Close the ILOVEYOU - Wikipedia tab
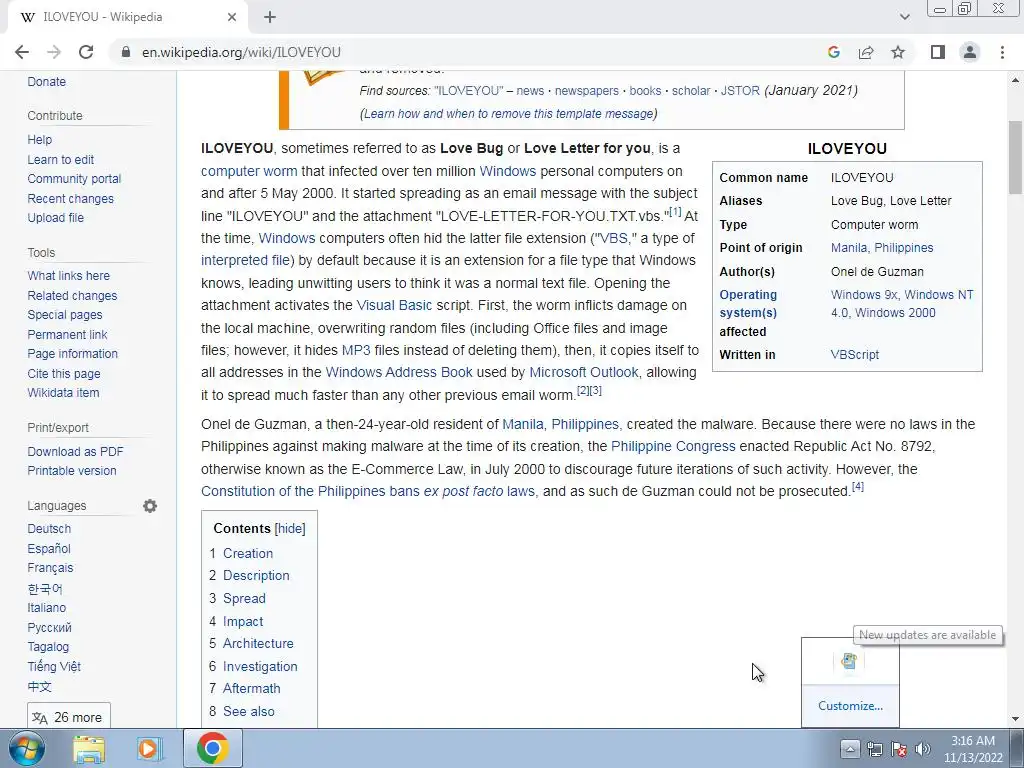1024x768 pixels. 232,17
